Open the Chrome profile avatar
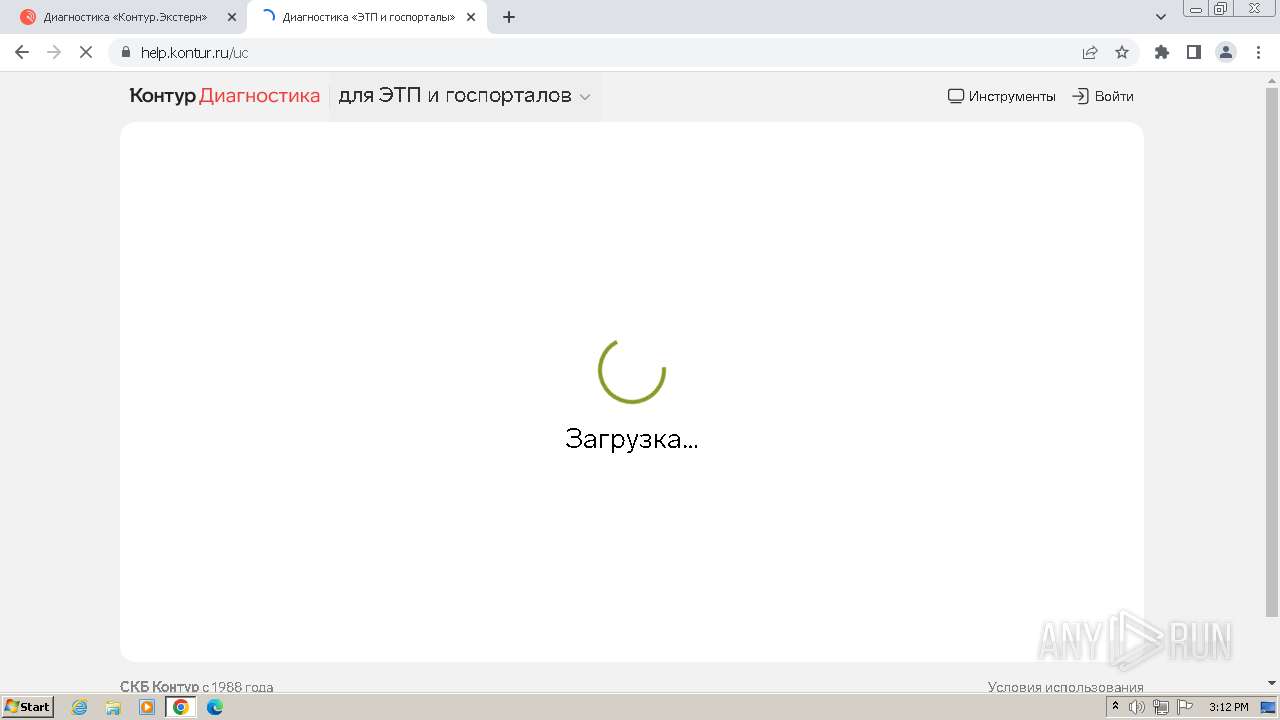Image resolution: width=1280 pixels, height=720 pixels. click(x=1226, y=53)
